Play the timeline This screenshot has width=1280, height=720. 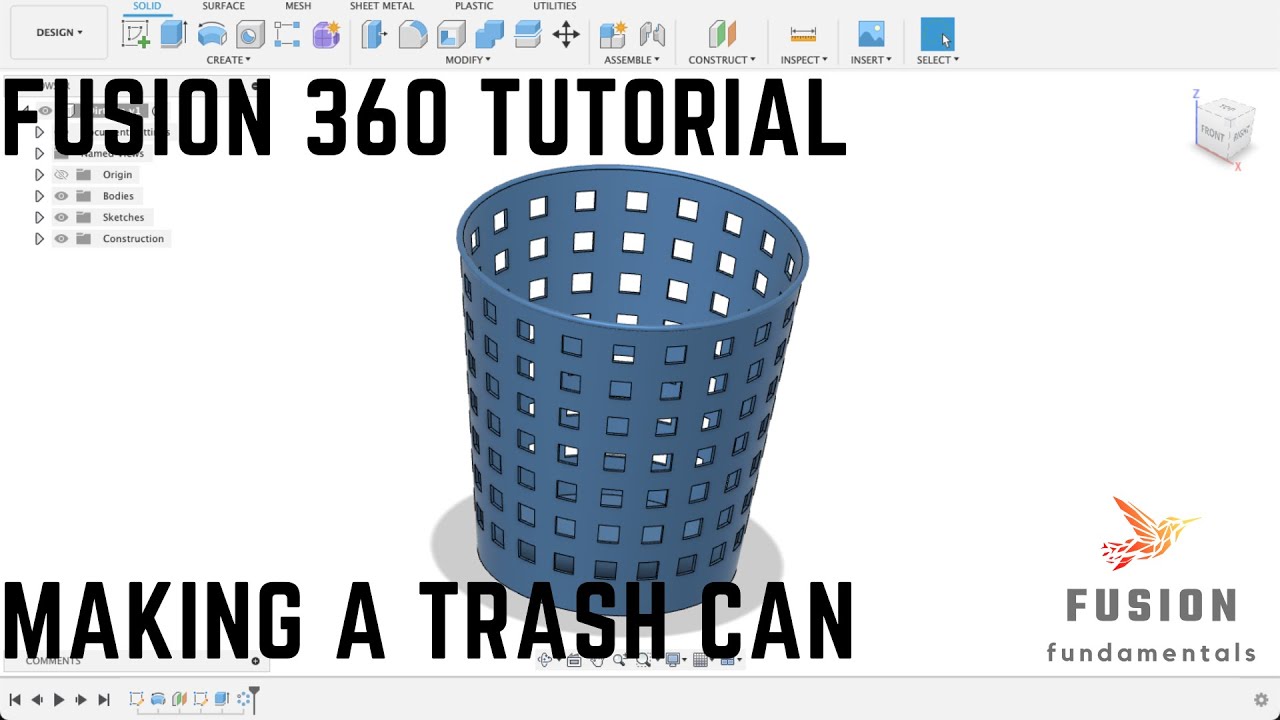click(x=59, y=700)
